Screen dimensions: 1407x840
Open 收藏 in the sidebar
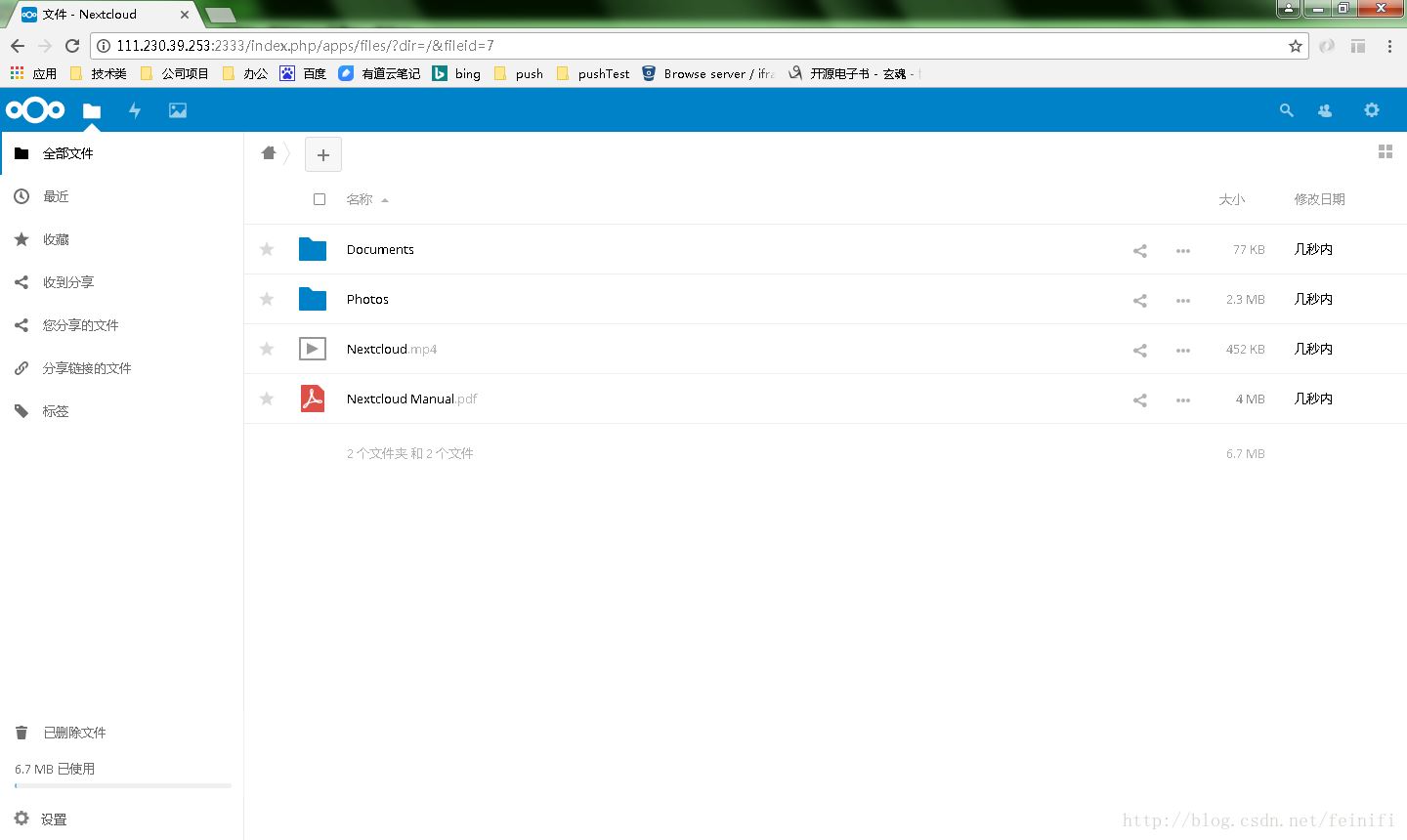pos(56,238)
